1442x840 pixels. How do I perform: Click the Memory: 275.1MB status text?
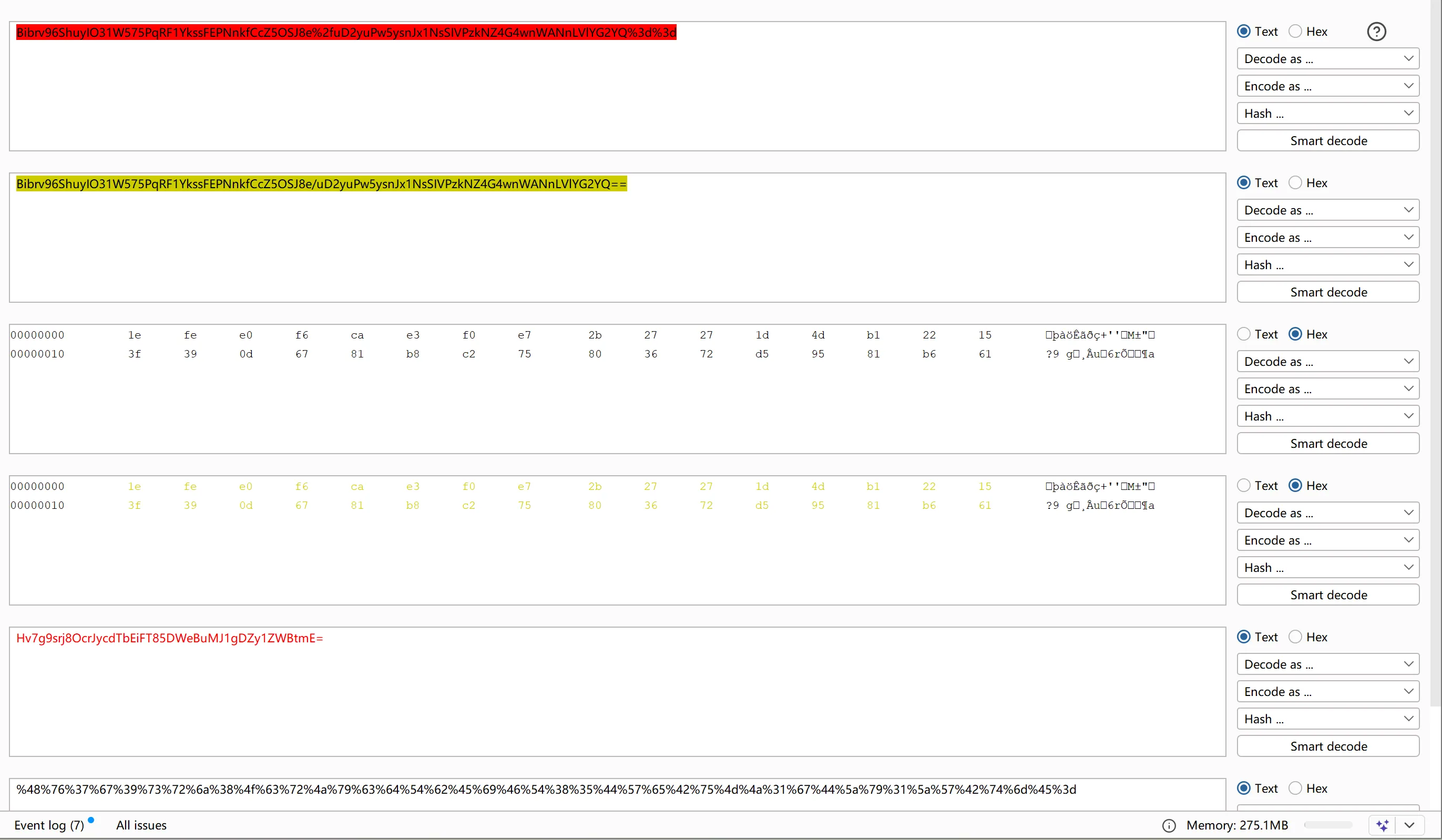click(1237, 825)
